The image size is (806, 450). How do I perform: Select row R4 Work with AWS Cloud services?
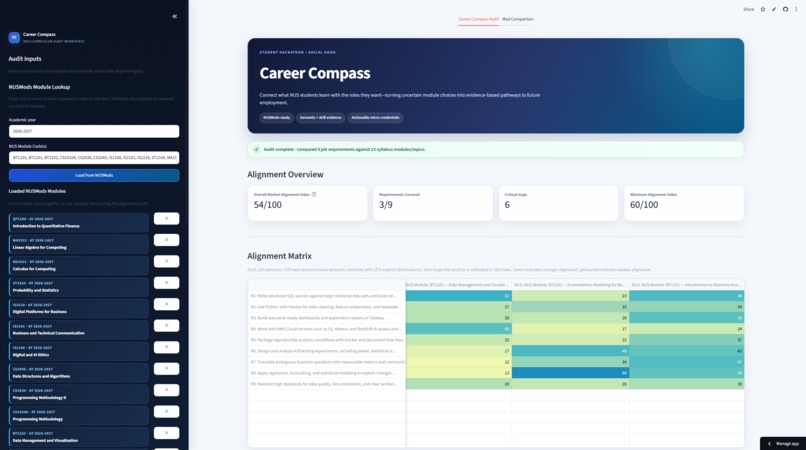tap(327, 329)
